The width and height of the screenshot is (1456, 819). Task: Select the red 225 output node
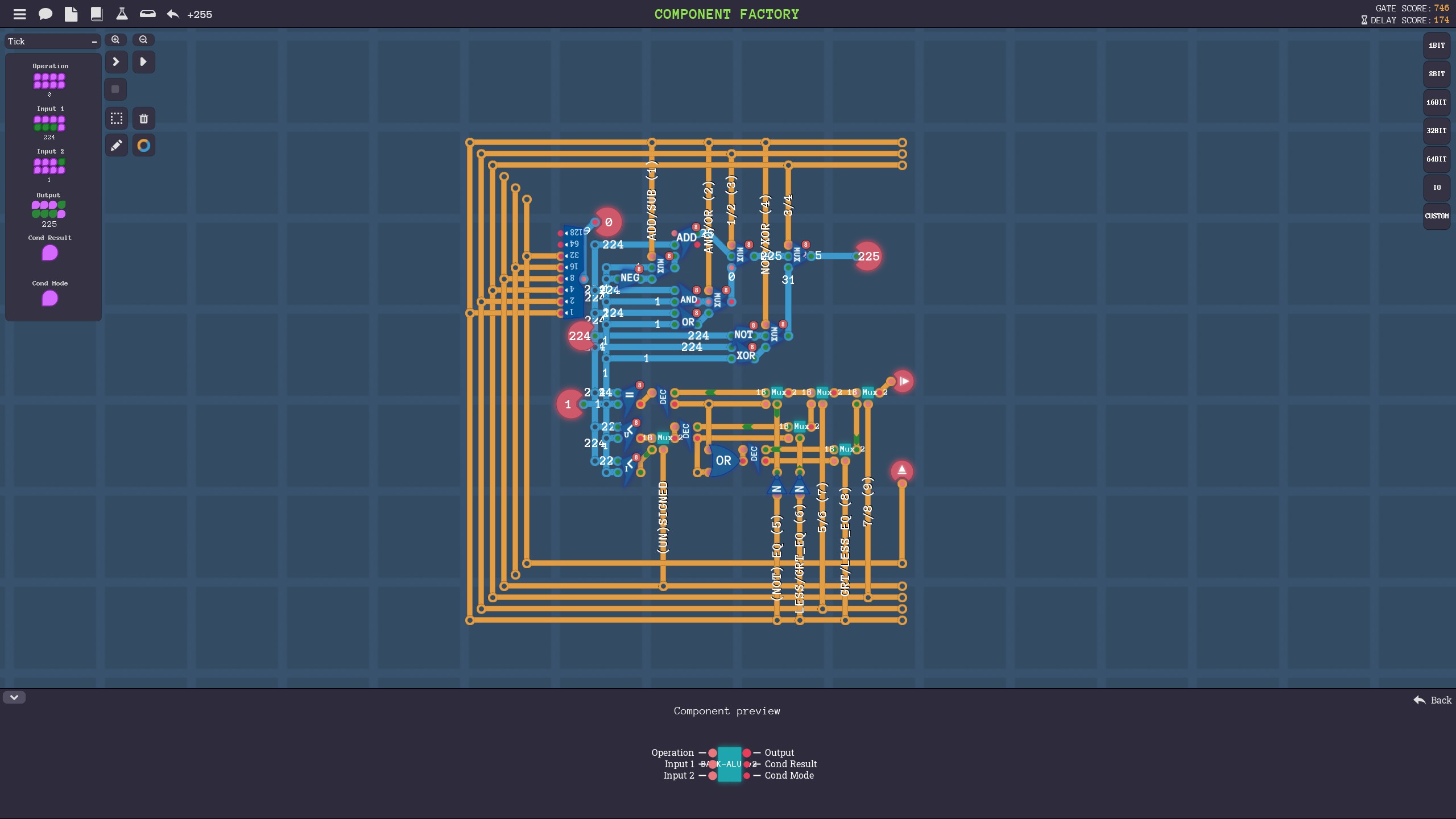tap(868, 257)
